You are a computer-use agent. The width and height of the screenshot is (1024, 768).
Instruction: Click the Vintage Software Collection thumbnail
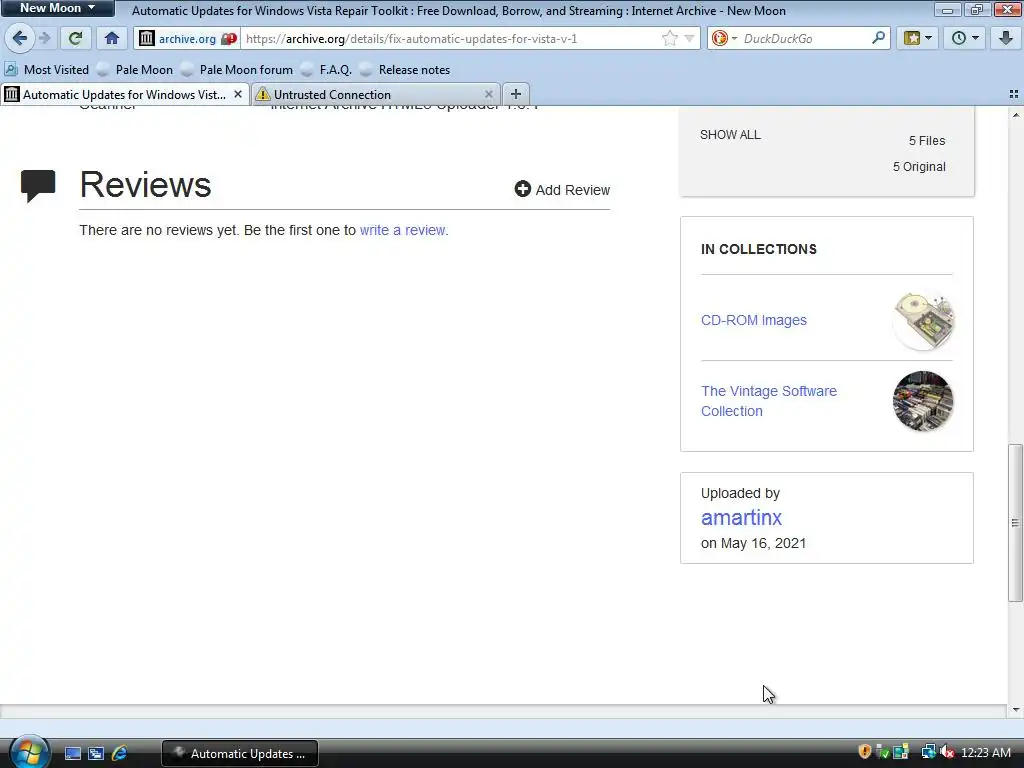click(923, 401)
